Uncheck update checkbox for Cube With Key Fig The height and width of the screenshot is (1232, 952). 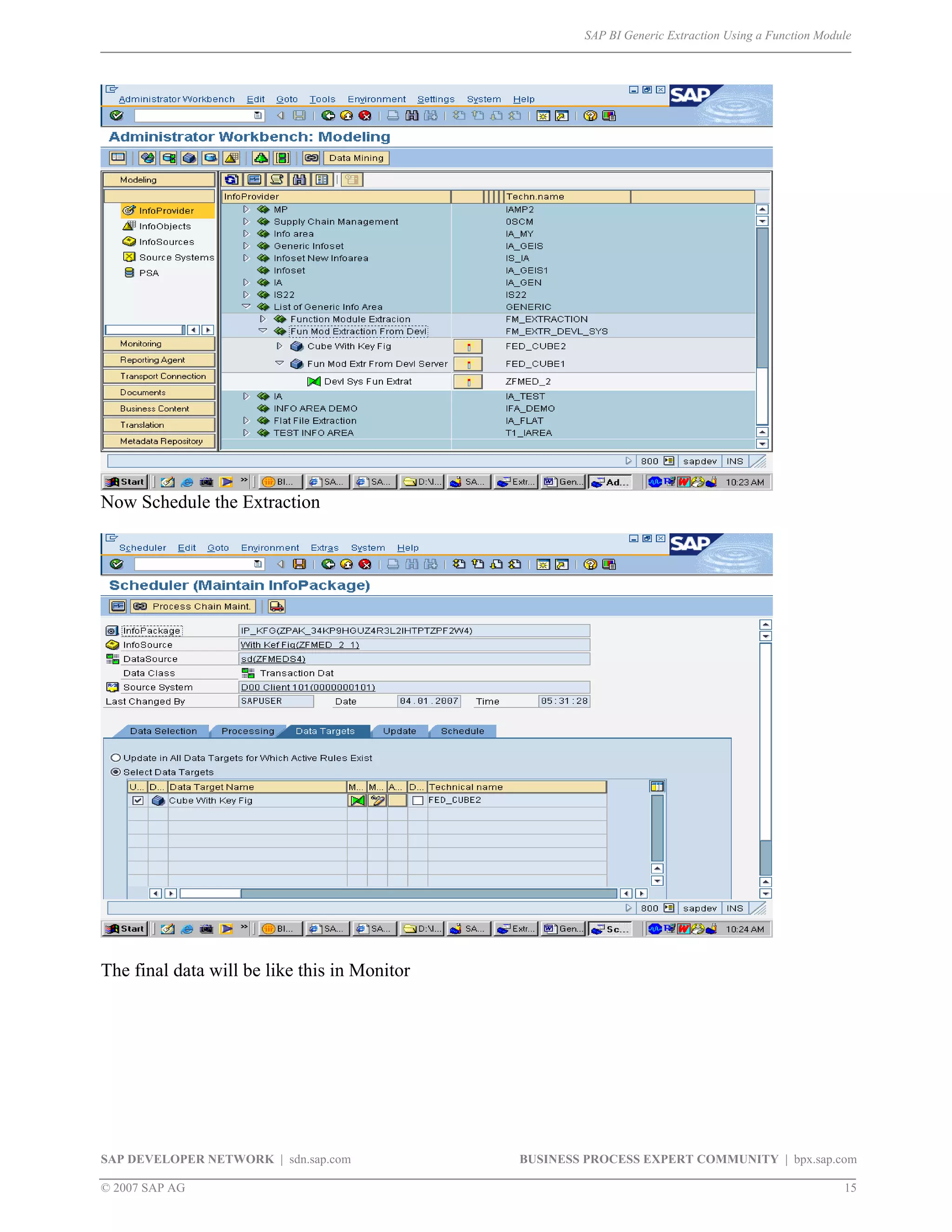coord(138,801)
